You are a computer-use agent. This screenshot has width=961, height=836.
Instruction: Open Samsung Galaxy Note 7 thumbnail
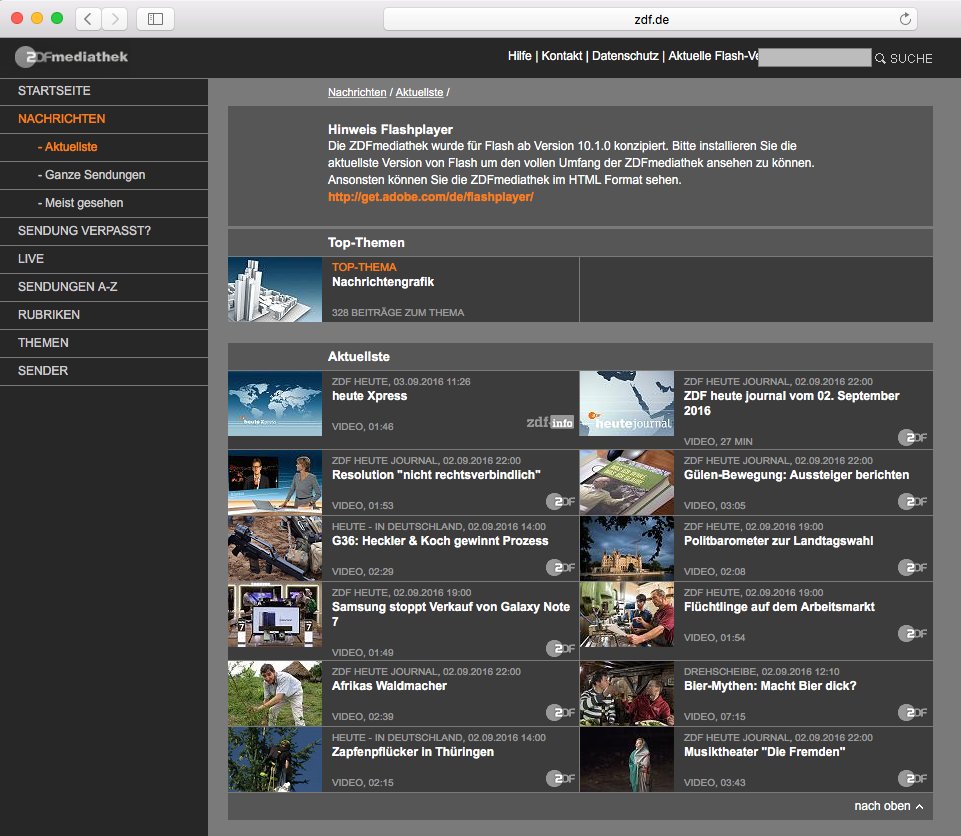tap(275, 615)
